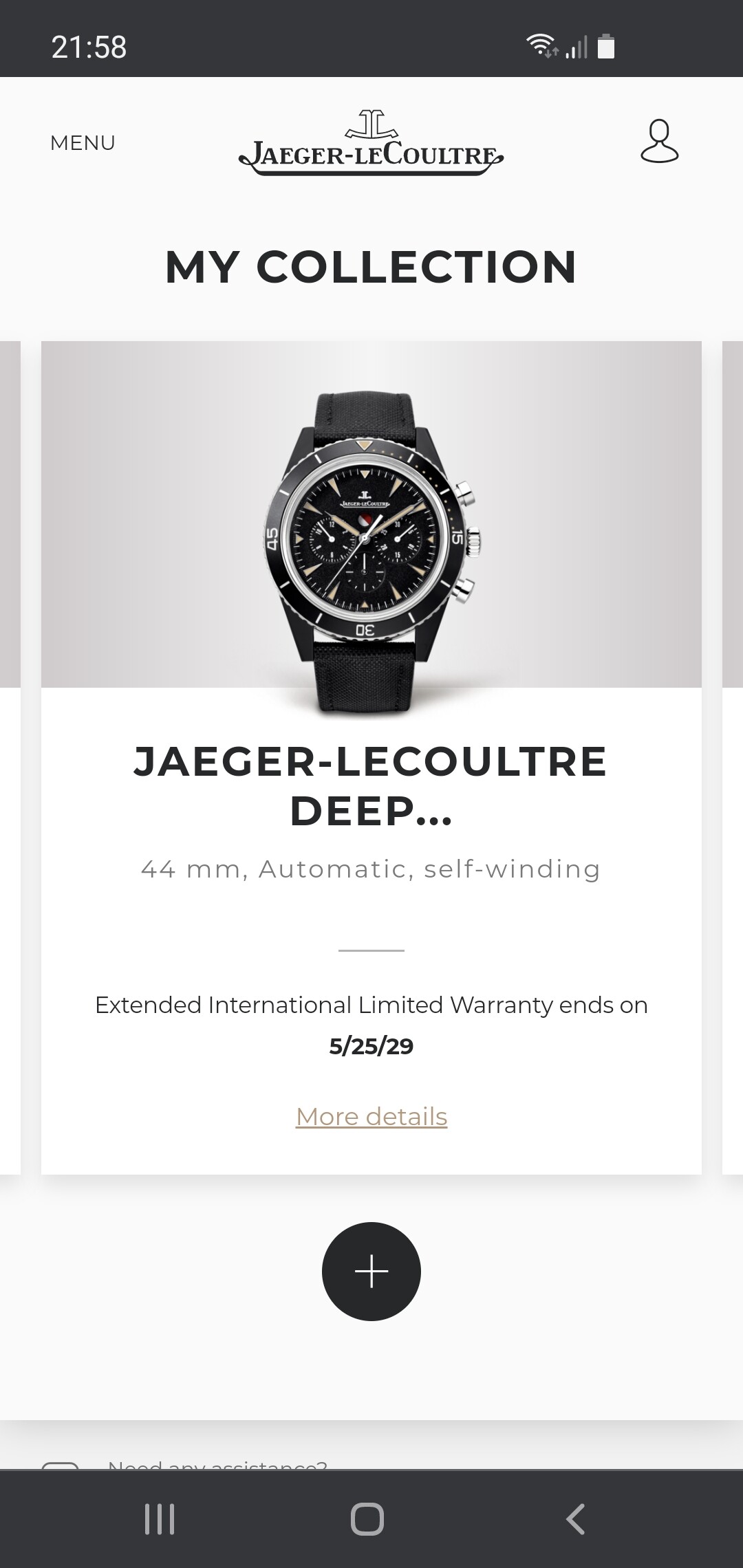Tap the cellular signal bars icon

577,47
